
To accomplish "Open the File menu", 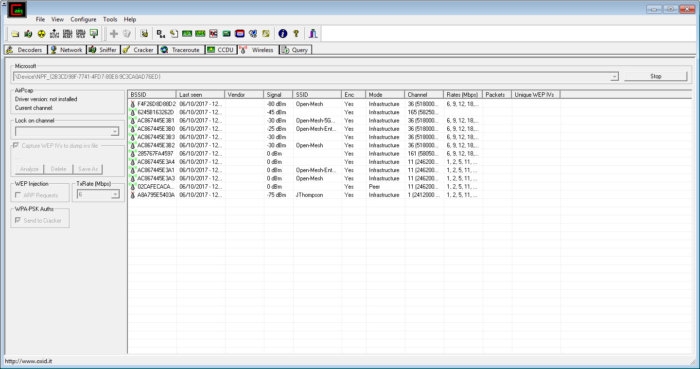I will click(x=40, y=20).
